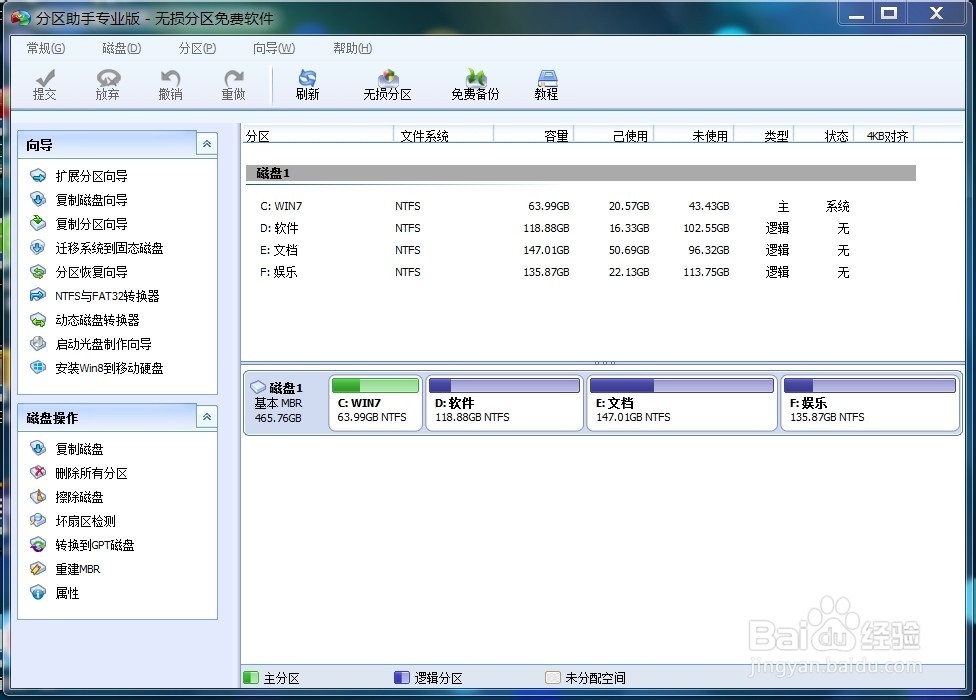Open the 免费备份 tool in toolbar
Viewport: 976px width, 700px height.
coord(475,85)
